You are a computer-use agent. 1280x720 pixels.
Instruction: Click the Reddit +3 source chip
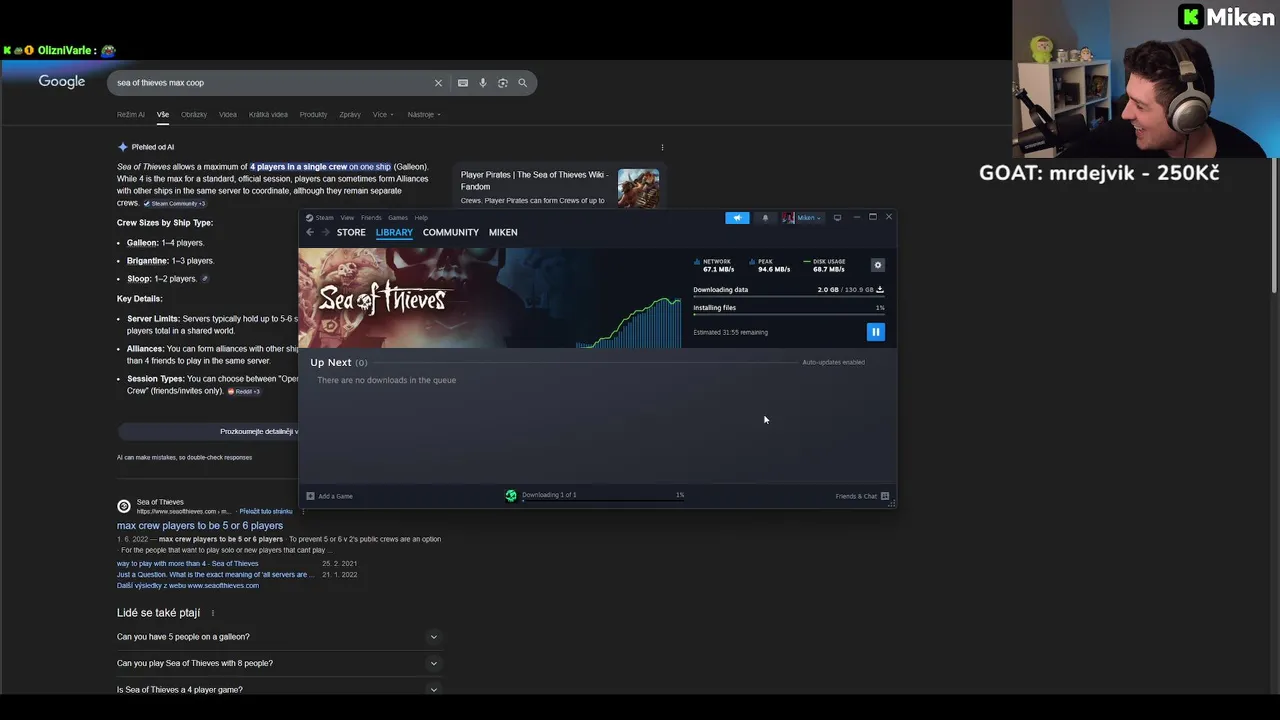tap(244, 392)
